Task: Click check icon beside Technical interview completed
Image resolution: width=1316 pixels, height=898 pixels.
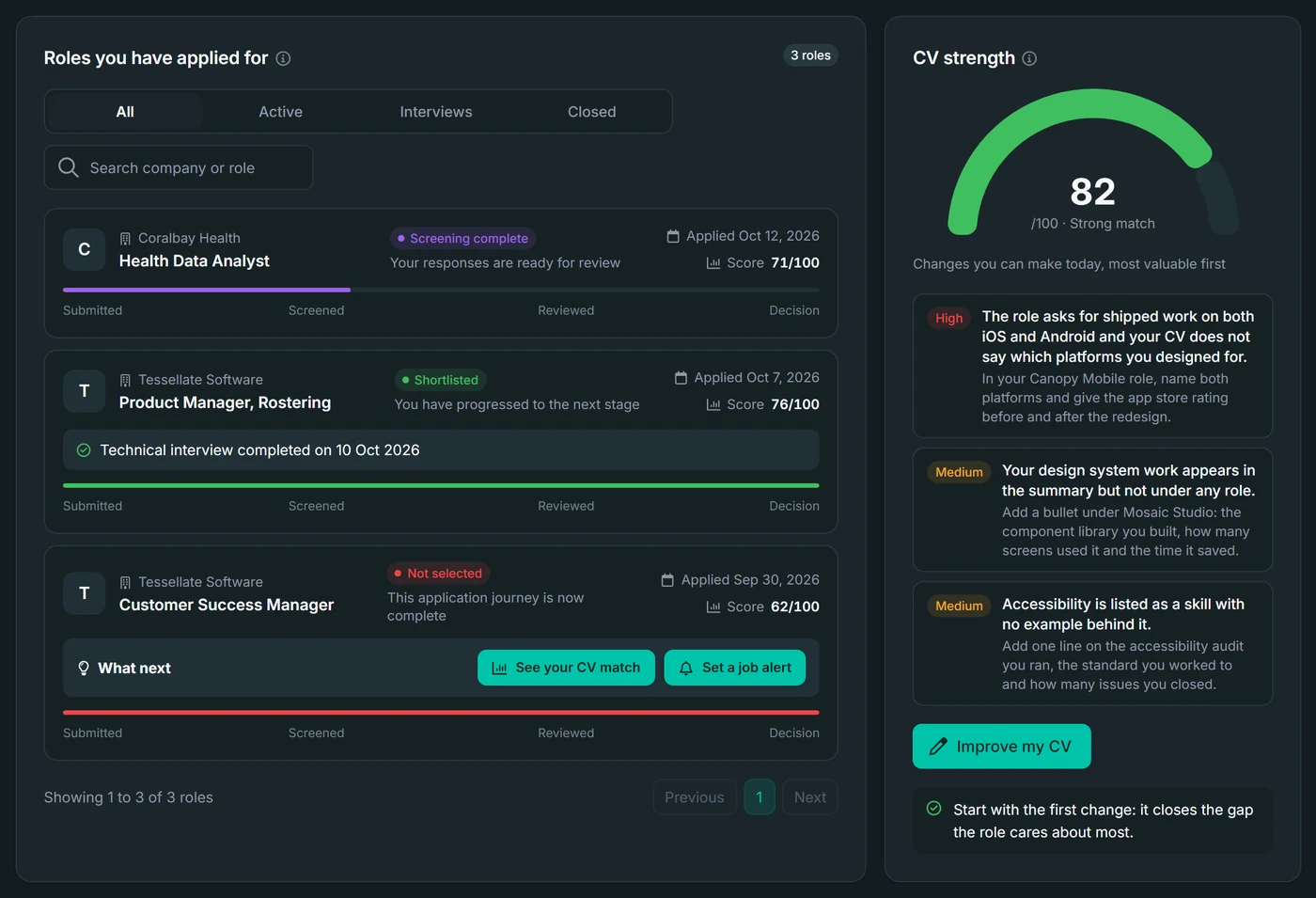Action: (84, 450)
